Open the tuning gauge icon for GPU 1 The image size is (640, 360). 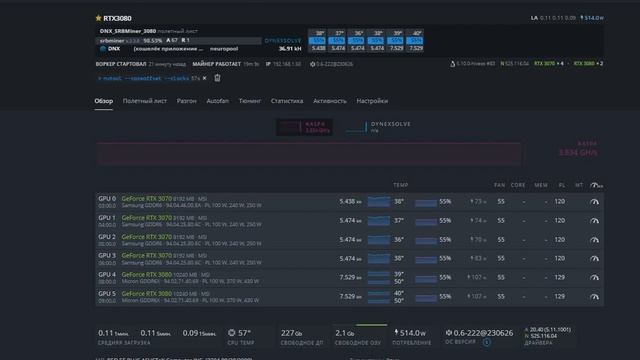[594, 221]
